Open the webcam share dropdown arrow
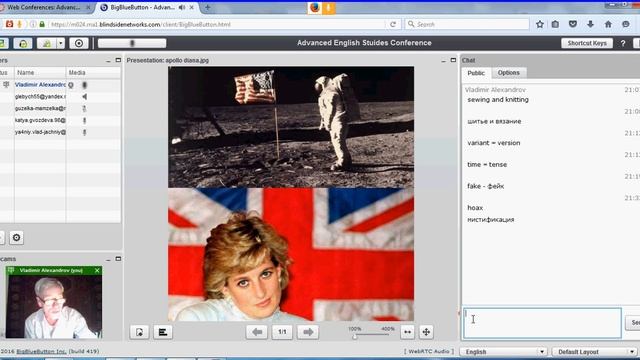This screenshot has height=360, width=640. 61,43
